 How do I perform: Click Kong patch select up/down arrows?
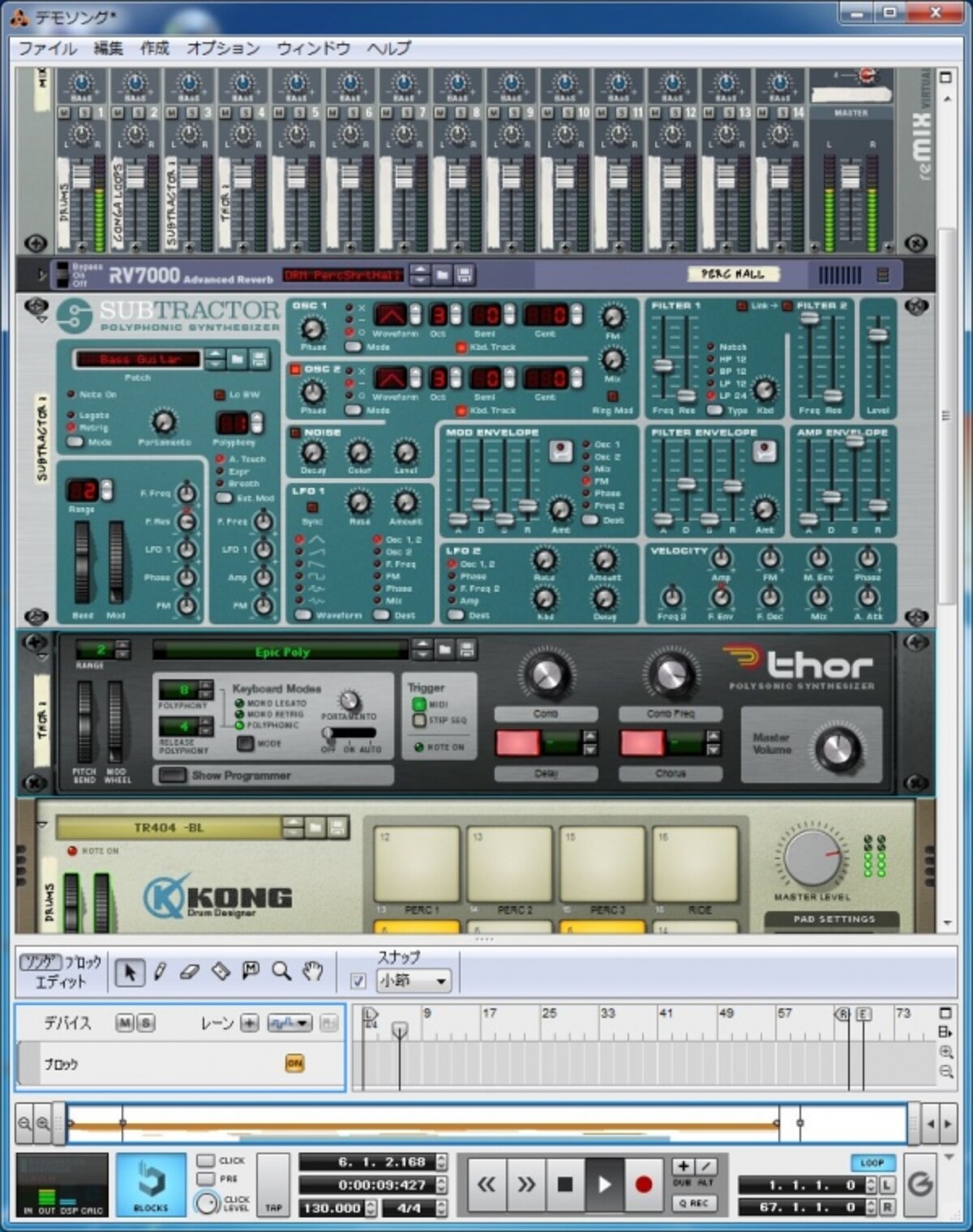(x=293, y=828)
